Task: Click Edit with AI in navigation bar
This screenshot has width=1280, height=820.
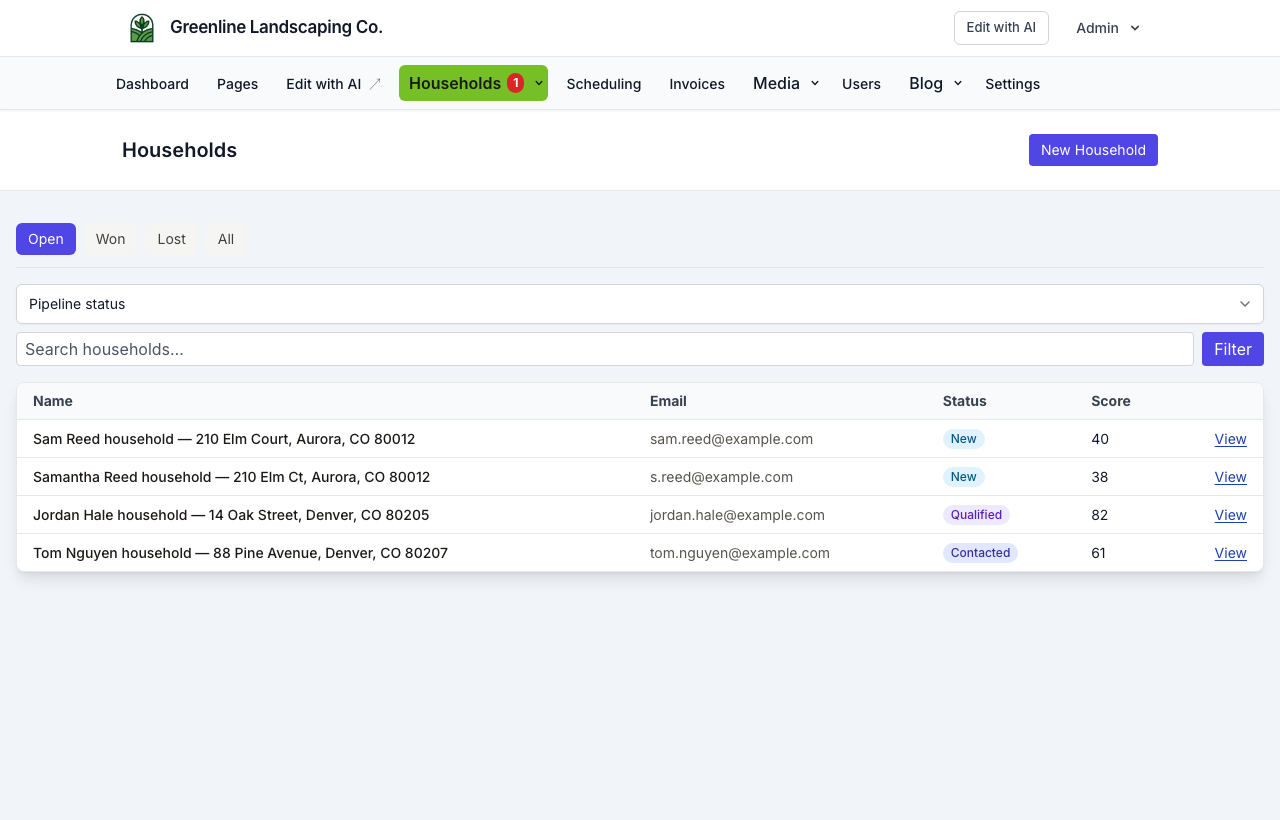Action: click(323, 84)
